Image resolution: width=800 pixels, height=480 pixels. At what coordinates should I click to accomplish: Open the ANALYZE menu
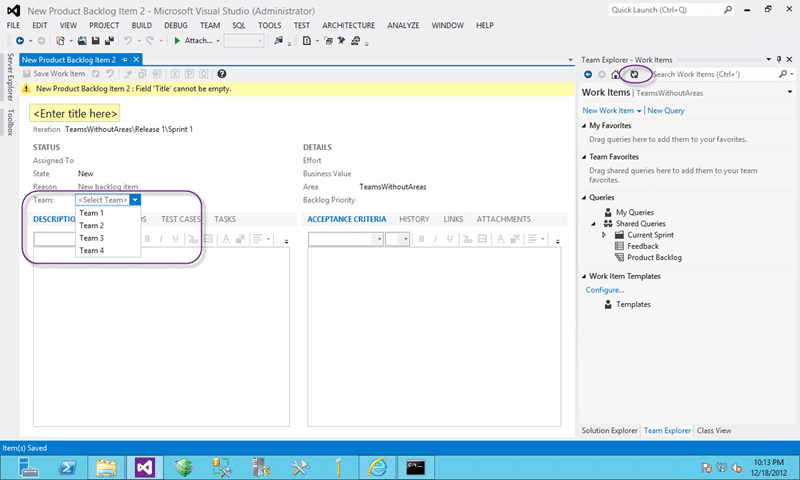click(x=403, y=26)
